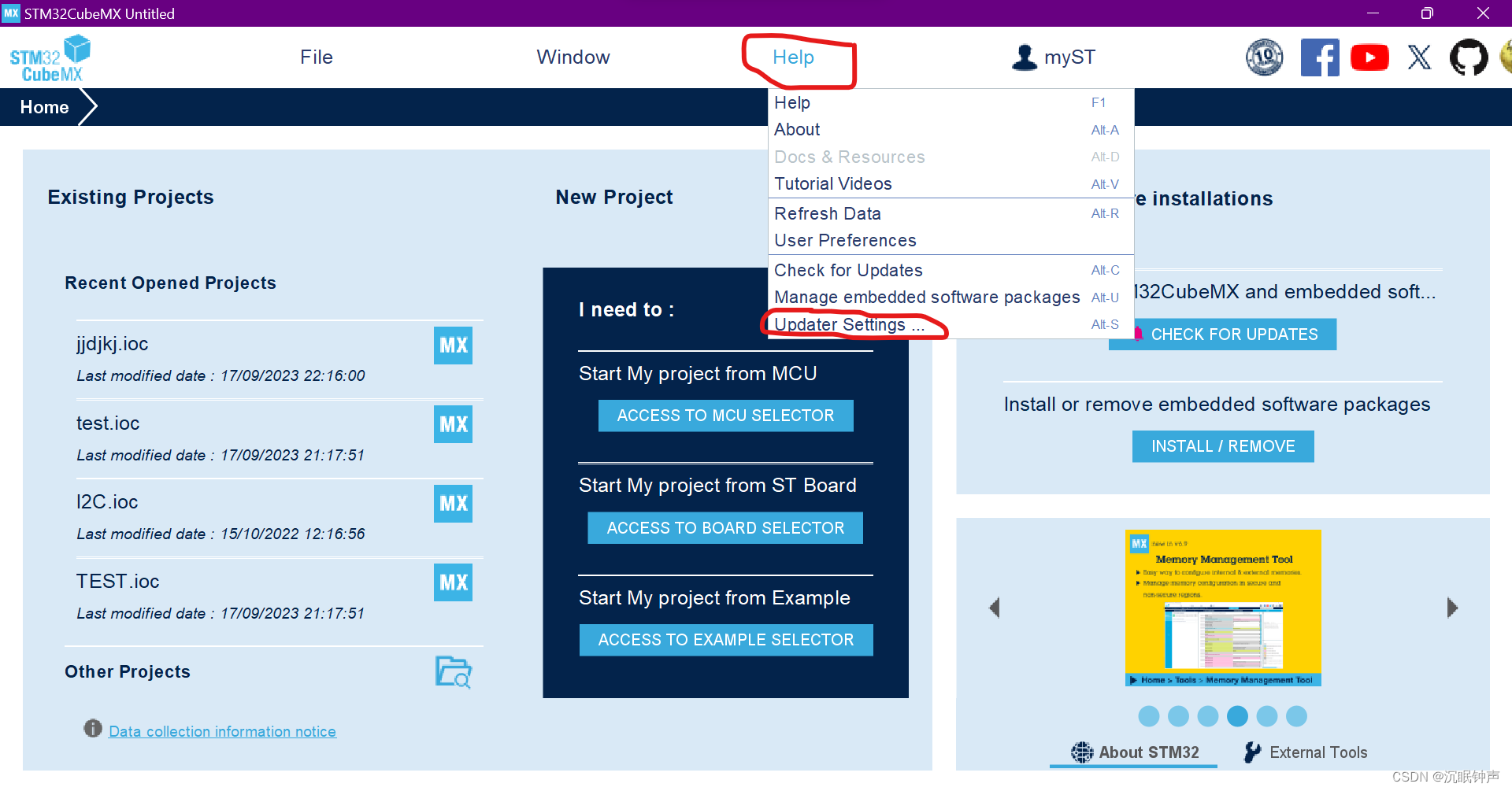Open the YouTube icon link
Screen dimensions: 1512x791
point(1369,57)
